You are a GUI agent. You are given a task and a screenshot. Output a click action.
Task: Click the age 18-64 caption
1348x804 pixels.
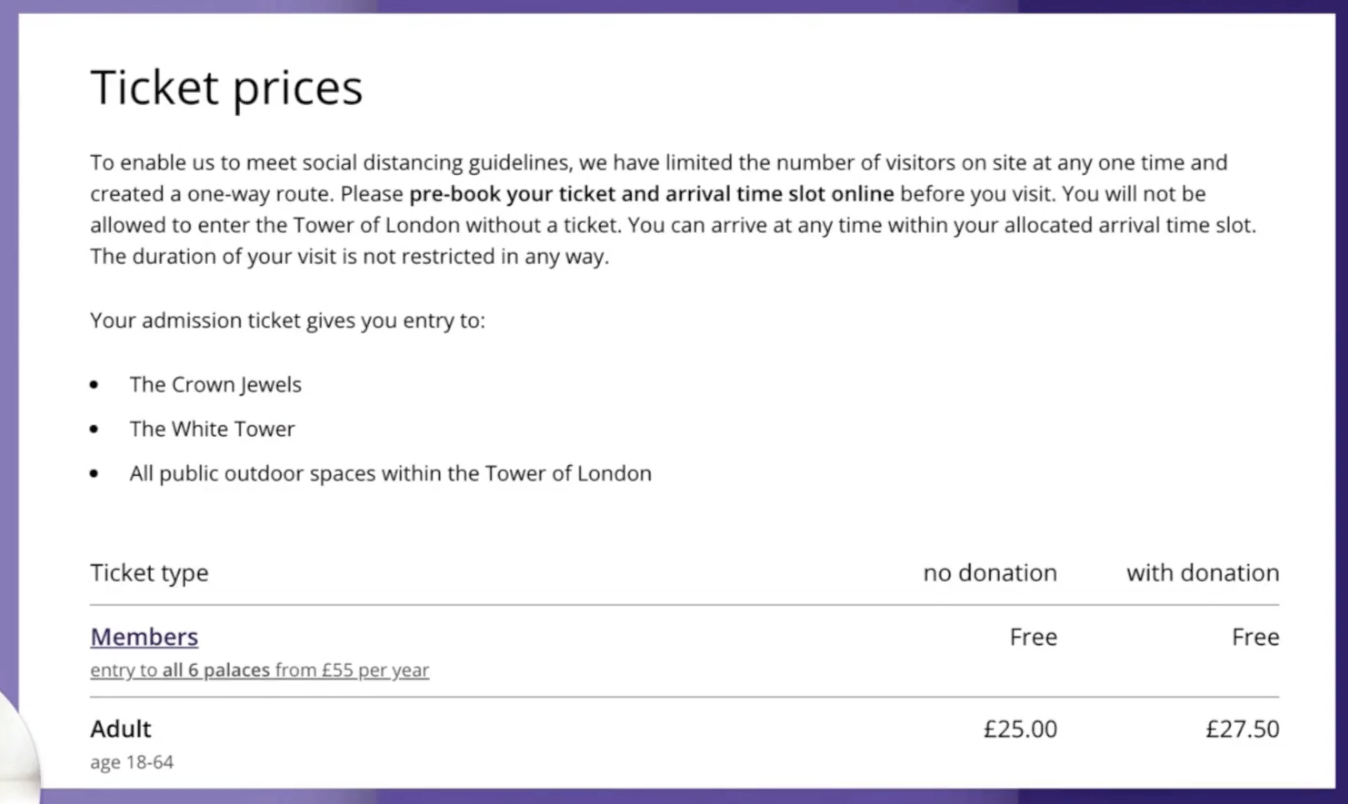(132, 763)
